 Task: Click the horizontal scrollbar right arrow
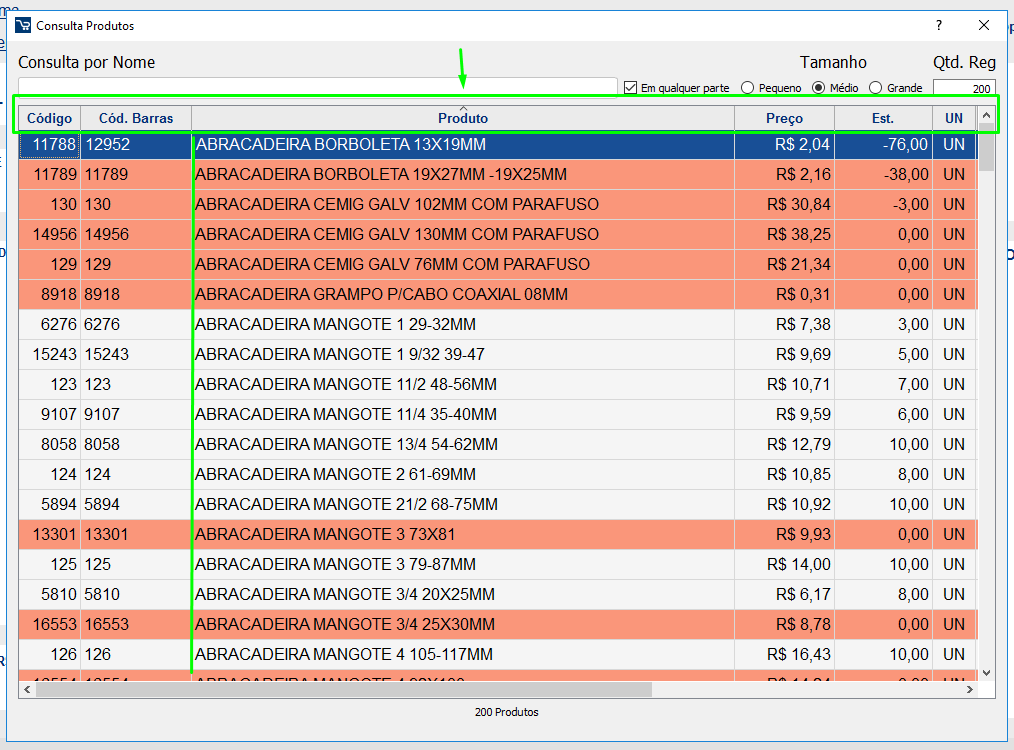click(968, 690)
